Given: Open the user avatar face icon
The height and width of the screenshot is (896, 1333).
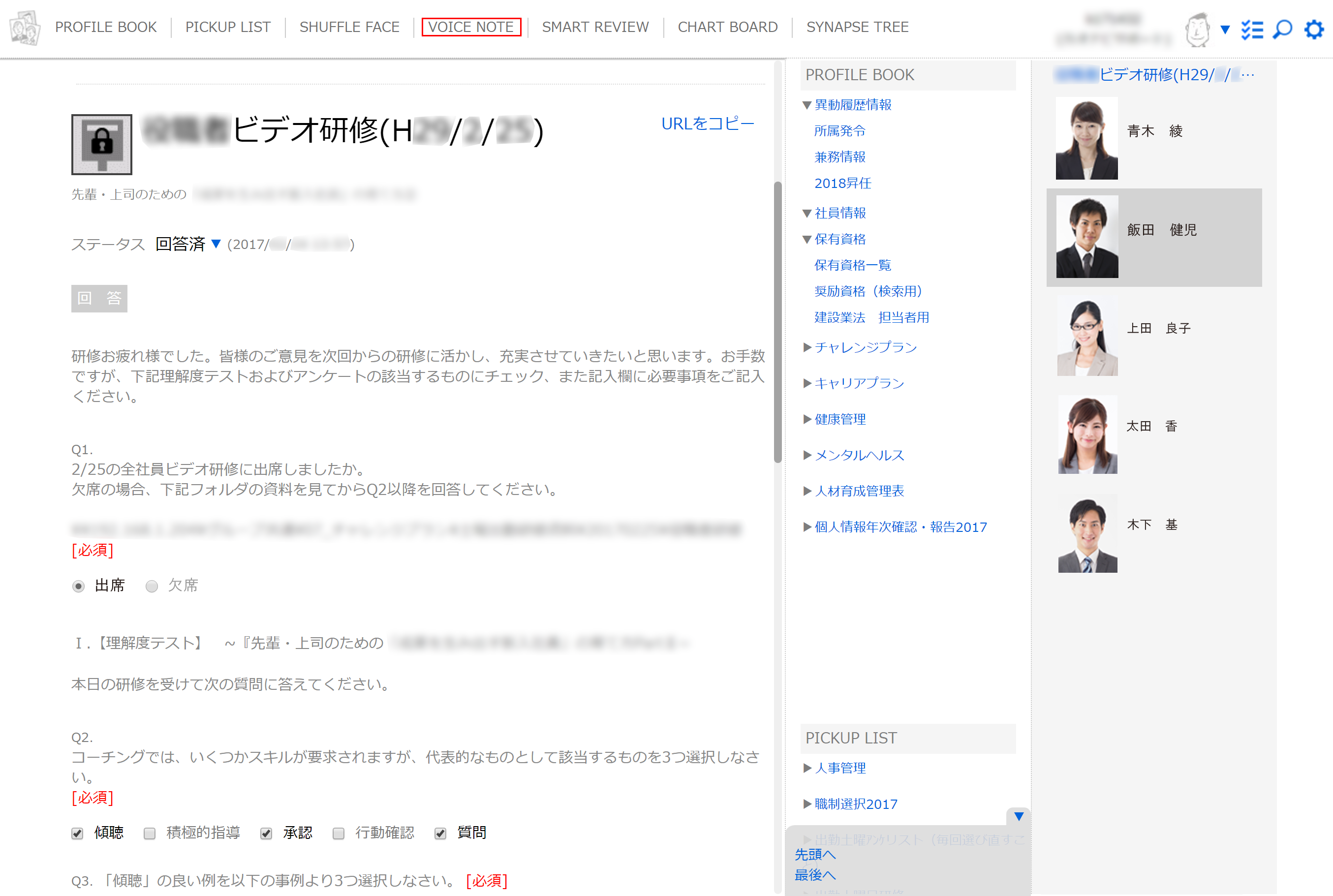Looking at the screenshot, I should click(x=1198, y=29).
